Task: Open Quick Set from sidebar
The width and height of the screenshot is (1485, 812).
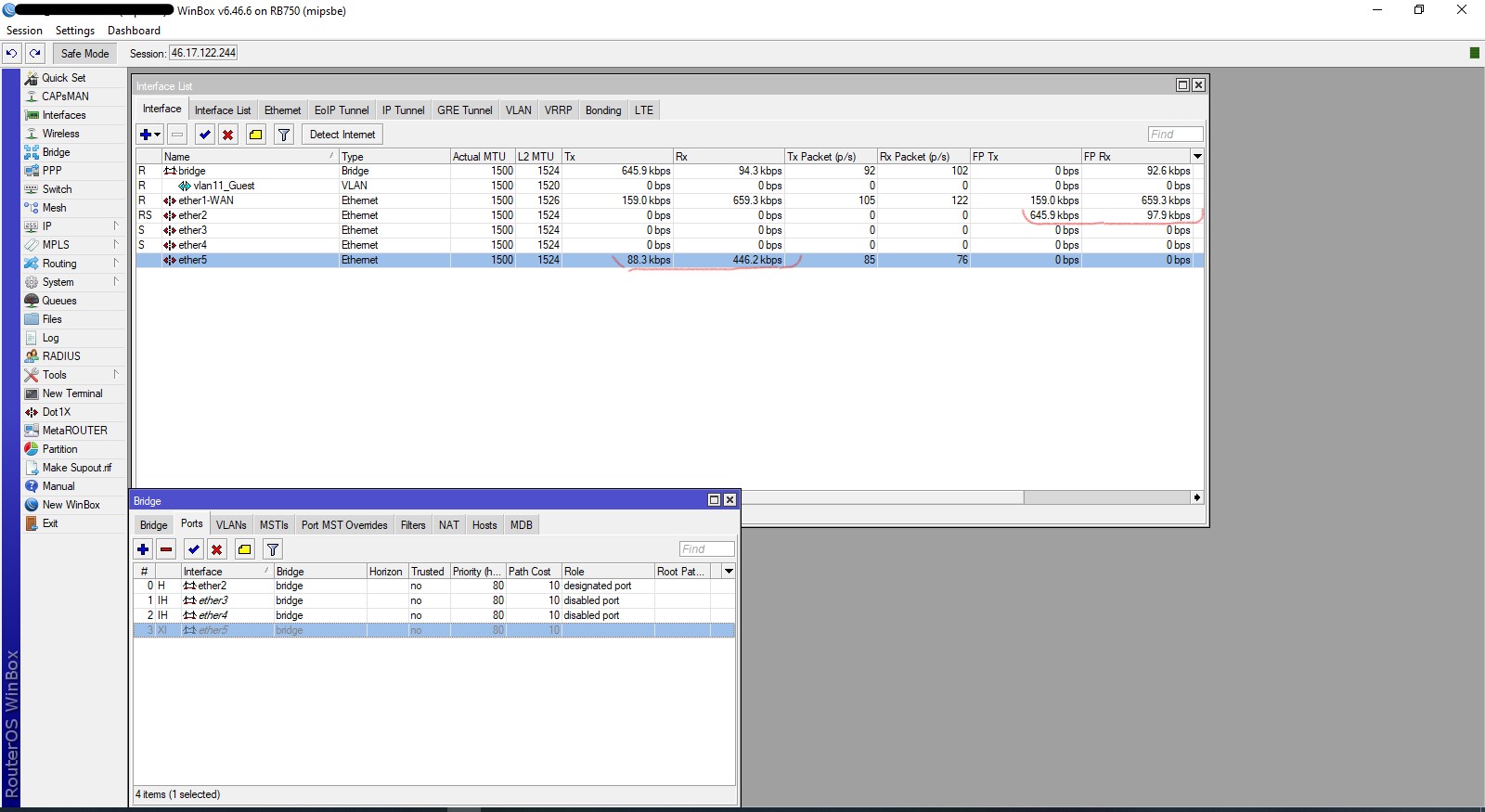Action: click(63, 78)
